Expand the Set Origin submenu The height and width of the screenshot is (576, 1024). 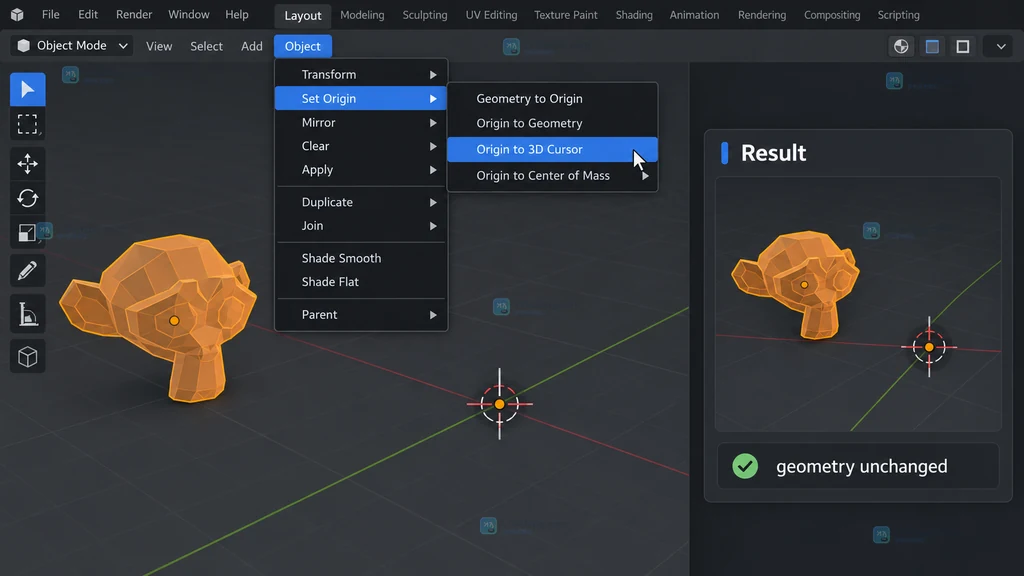click(x=361, y=99)
